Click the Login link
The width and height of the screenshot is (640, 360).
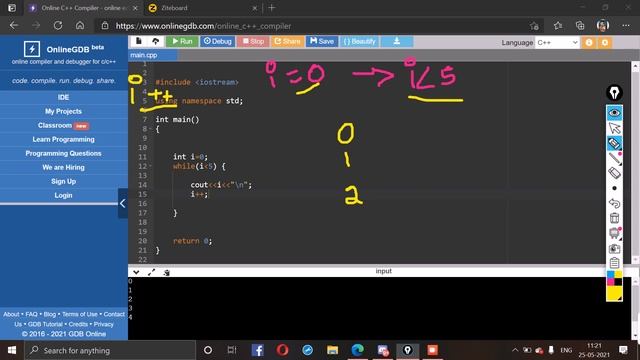click(x=63, y=195)
